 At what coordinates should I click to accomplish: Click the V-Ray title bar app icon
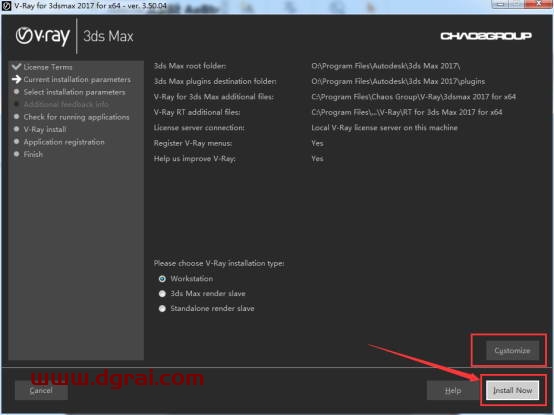pos(6,5)
